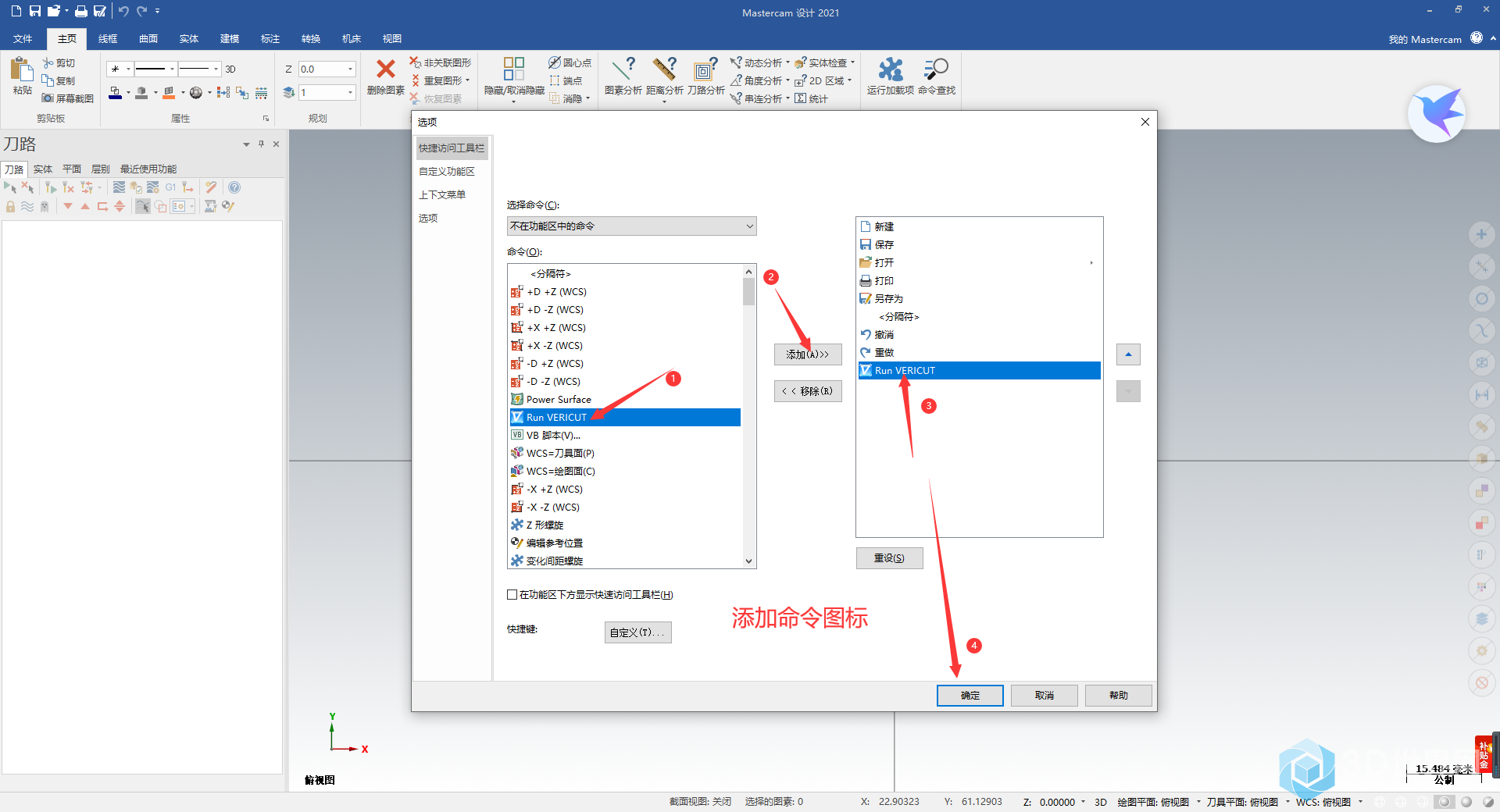Switch to the Wireframe (线框) ribbon tab
Viewport: 1500px width, 812px height.
point(108,39)
